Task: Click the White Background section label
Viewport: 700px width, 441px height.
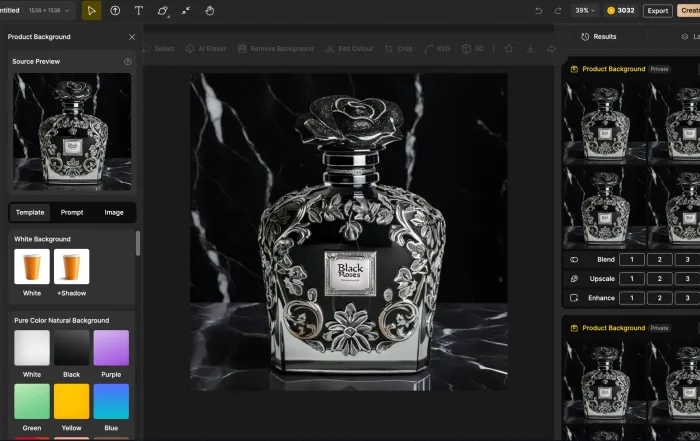Action: coord(42,239)
